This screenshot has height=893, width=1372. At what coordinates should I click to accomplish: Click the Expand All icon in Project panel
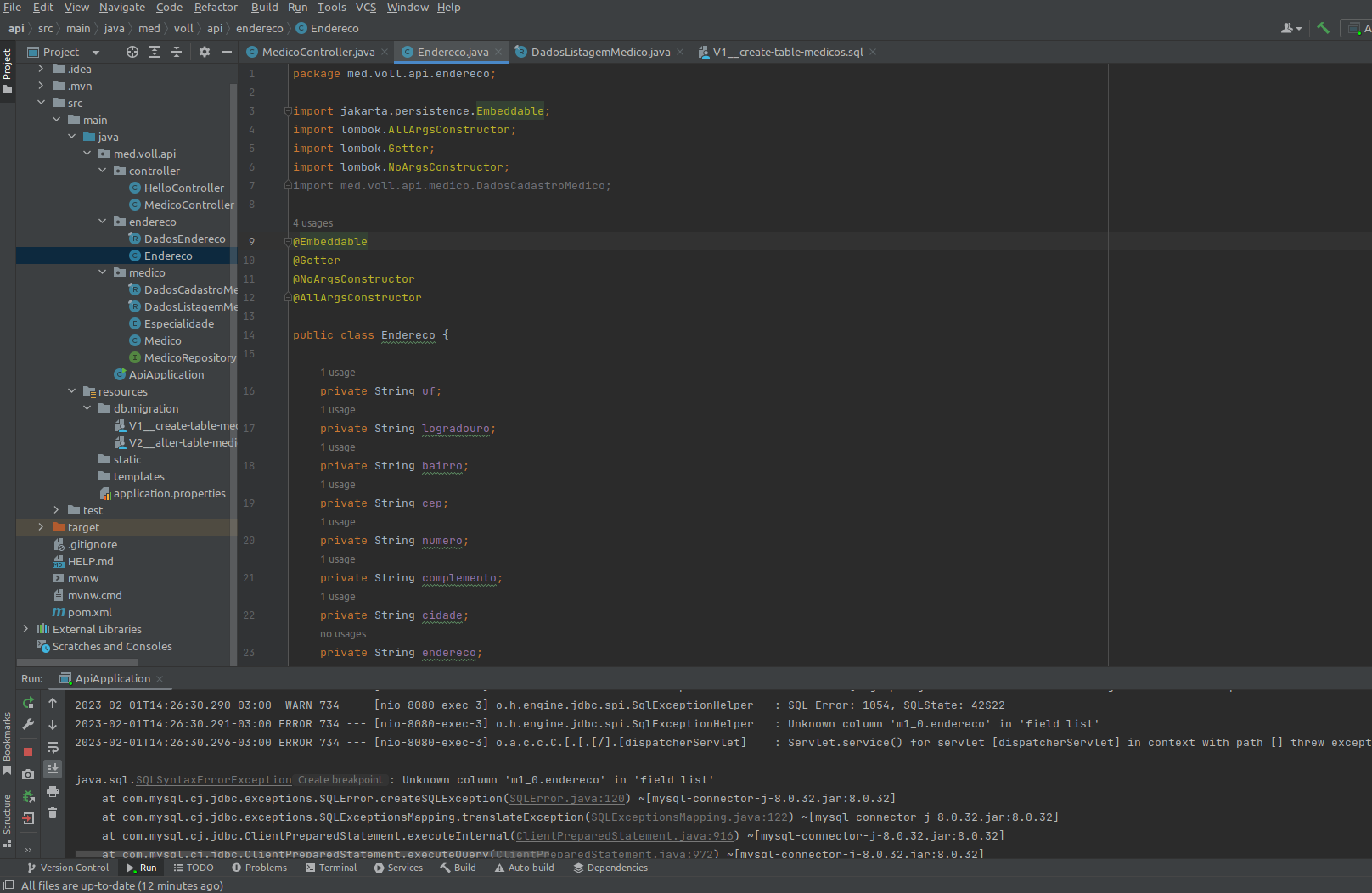point(155,52)
